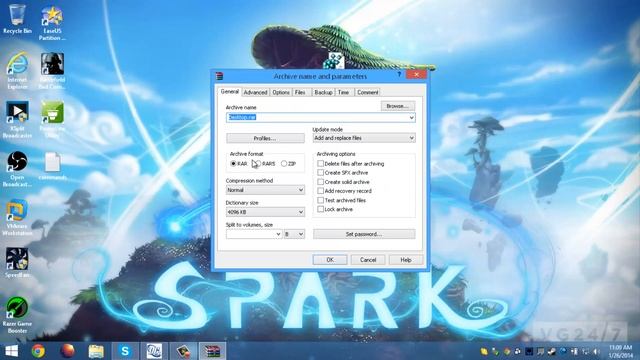Open the photo app taskbar icon
Image resolution: width=640 pixels, height=360 pixels.
[x=183, y=351]
